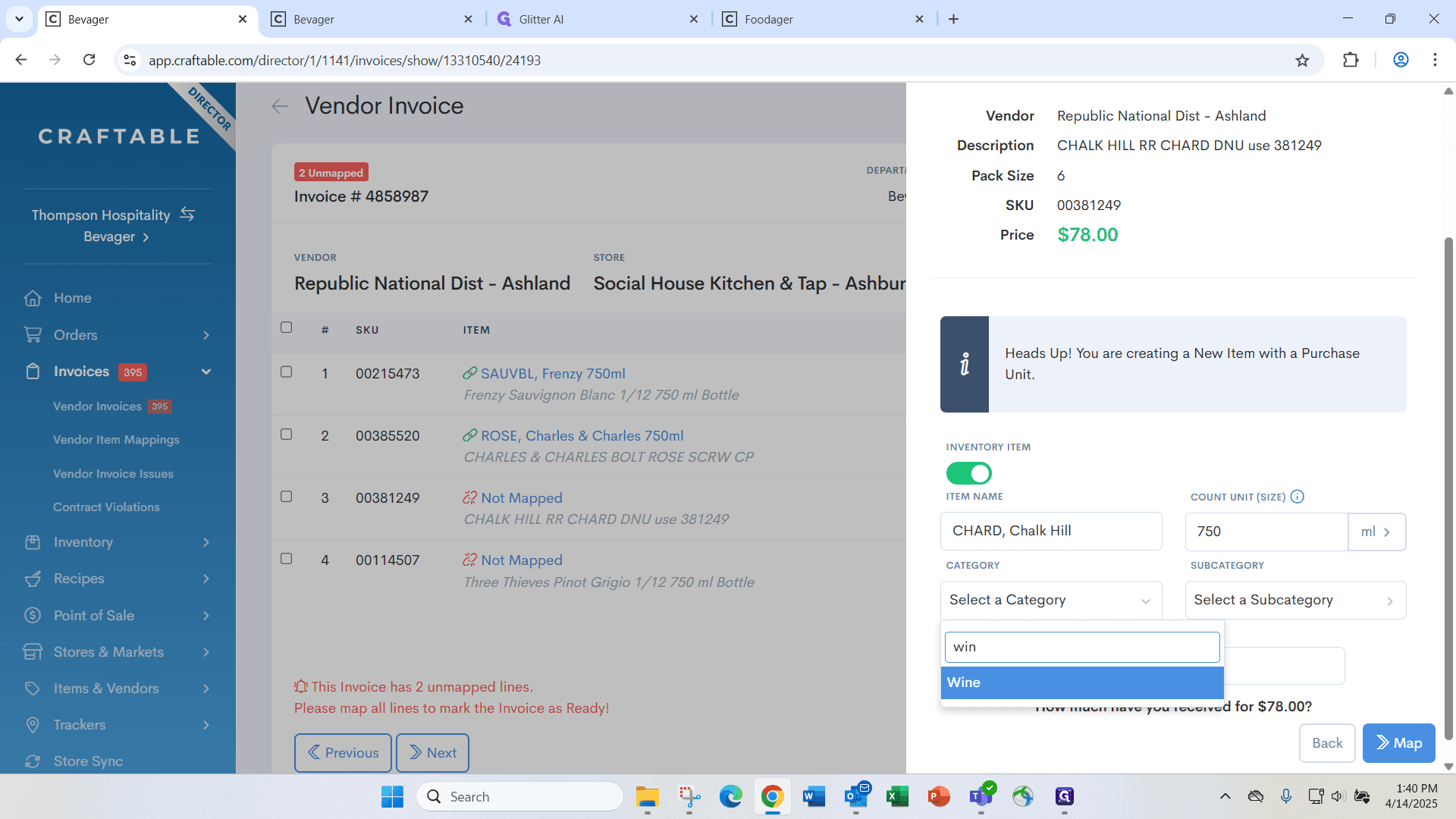Choose Wine from the category results
1456x819 pixels.
click(x=1082, y=682)
